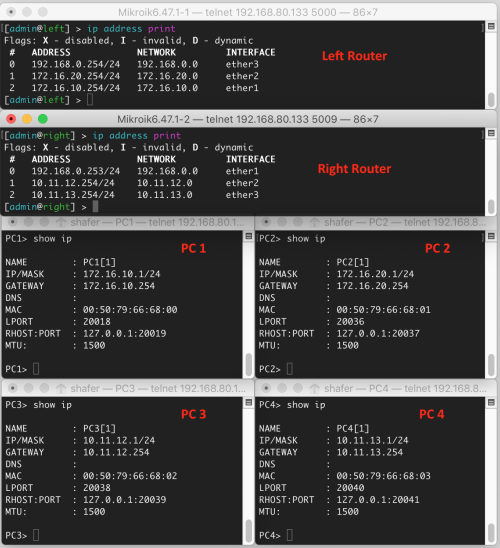Click the shafer — PC3 window title

point(158,388)
